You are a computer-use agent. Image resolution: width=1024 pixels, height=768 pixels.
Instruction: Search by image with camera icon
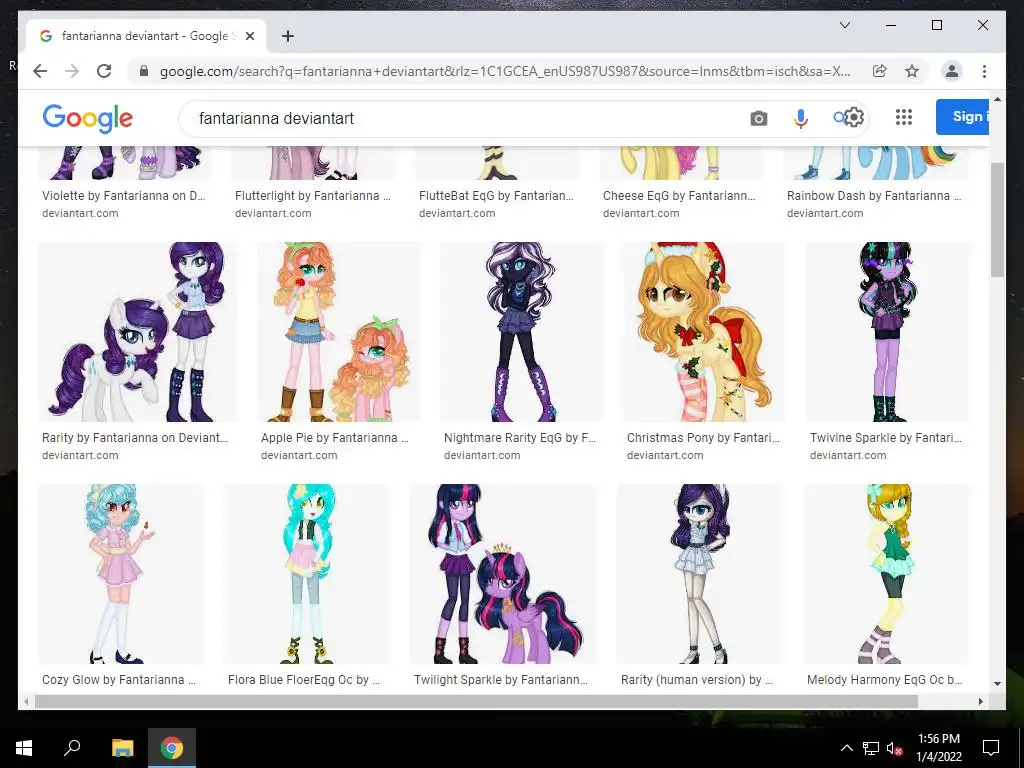pos(758,118)
